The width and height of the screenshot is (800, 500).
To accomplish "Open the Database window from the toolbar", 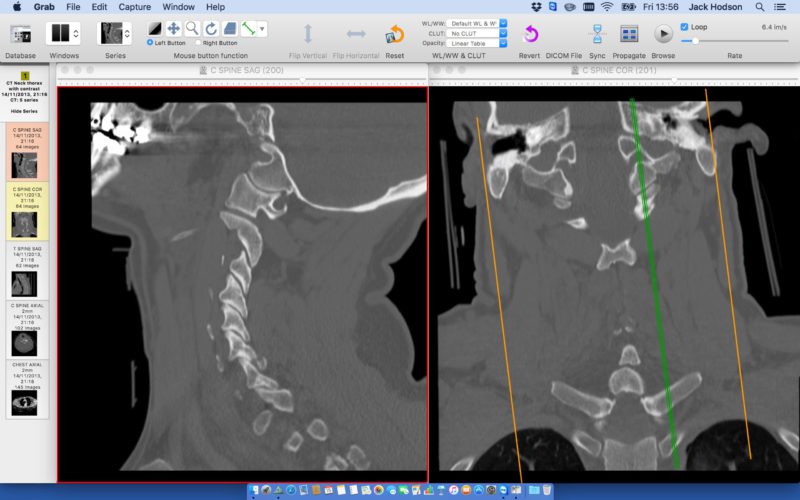I will tap(20, 35).
